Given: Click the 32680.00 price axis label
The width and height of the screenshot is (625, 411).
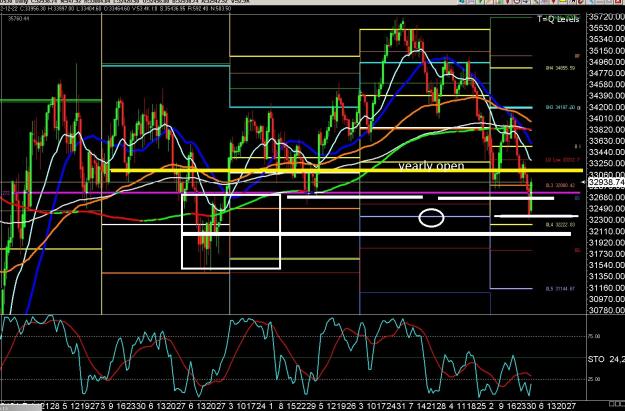Looking at the screenshot, I should click(607, 197).
